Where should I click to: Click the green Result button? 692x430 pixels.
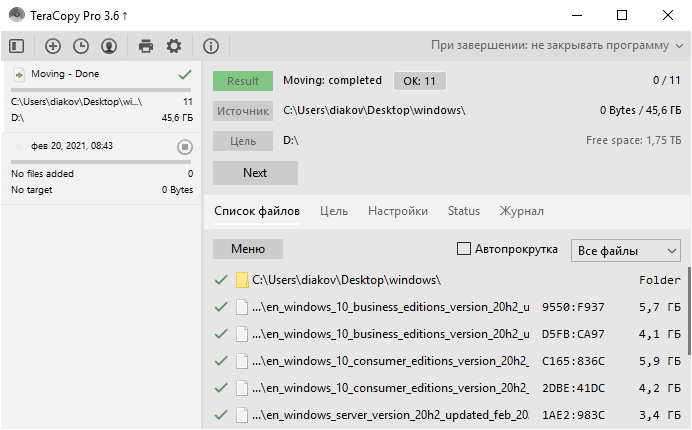242,81
